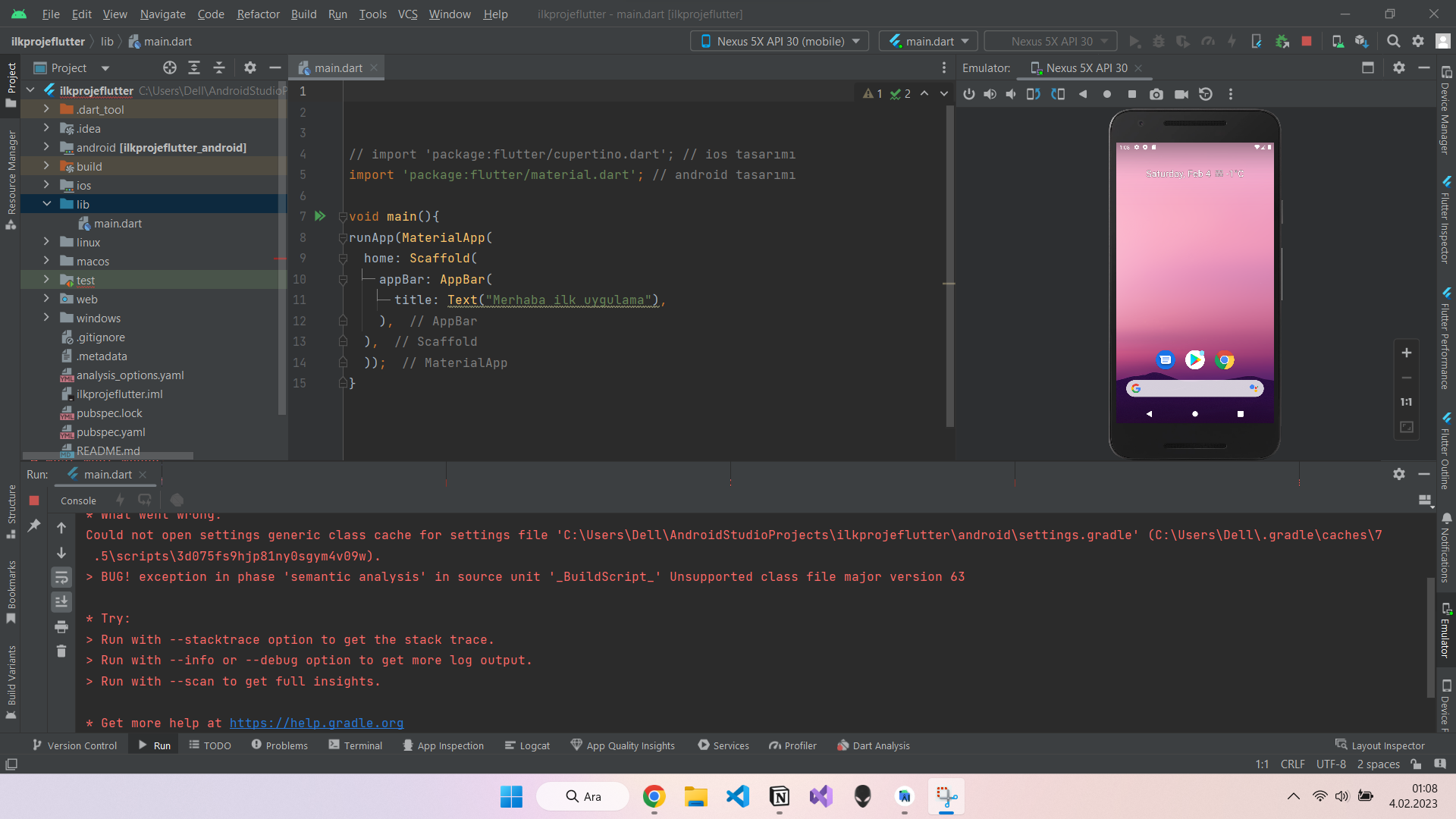Take emulator screenshot with camera icon
The width and height of the screenshot is (1456, 819).
(x=1156, y=94)
